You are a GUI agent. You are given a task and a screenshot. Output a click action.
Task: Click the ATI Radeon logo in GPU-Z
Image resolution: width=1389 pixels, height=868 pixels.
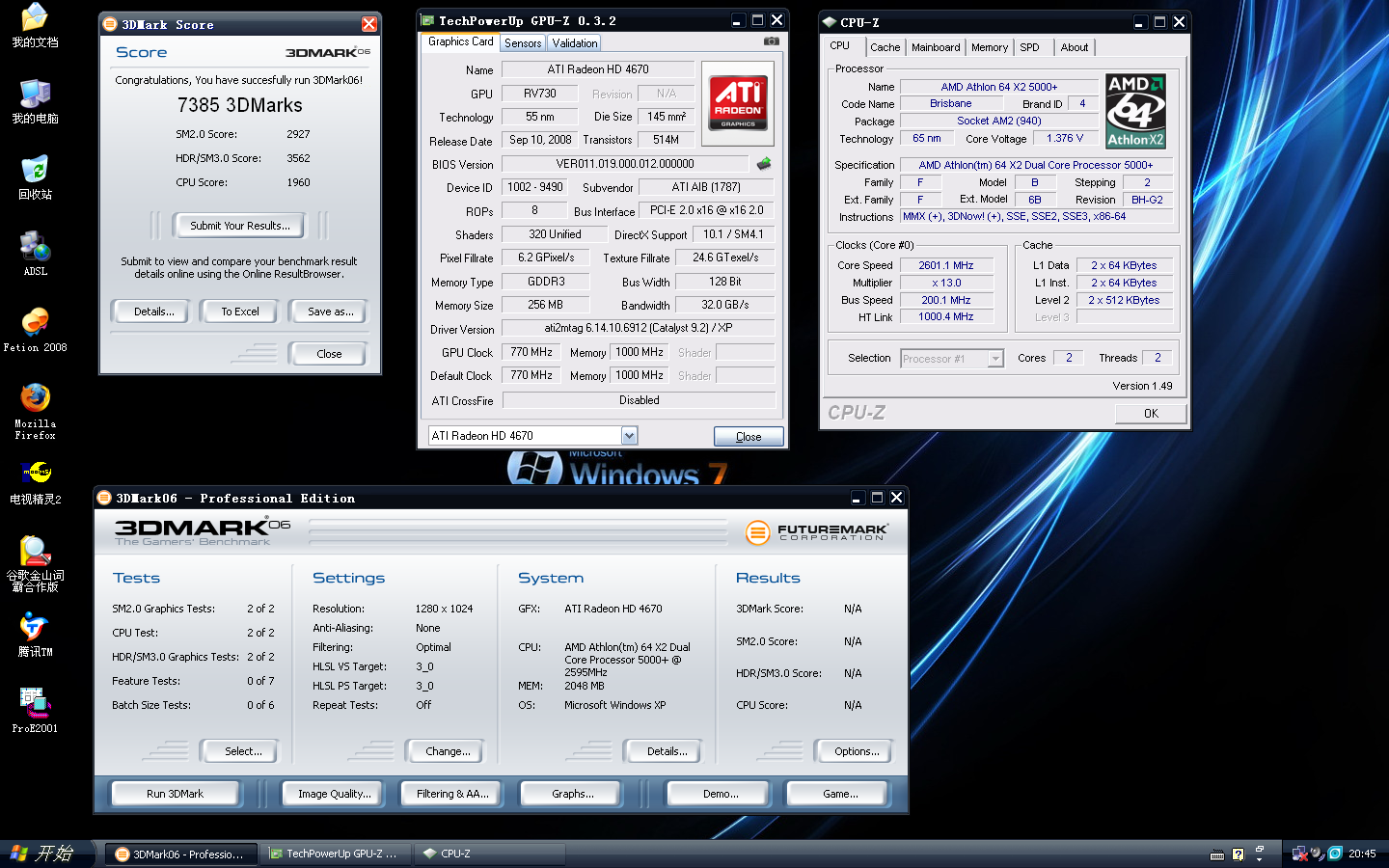click(x=738, y=103)
